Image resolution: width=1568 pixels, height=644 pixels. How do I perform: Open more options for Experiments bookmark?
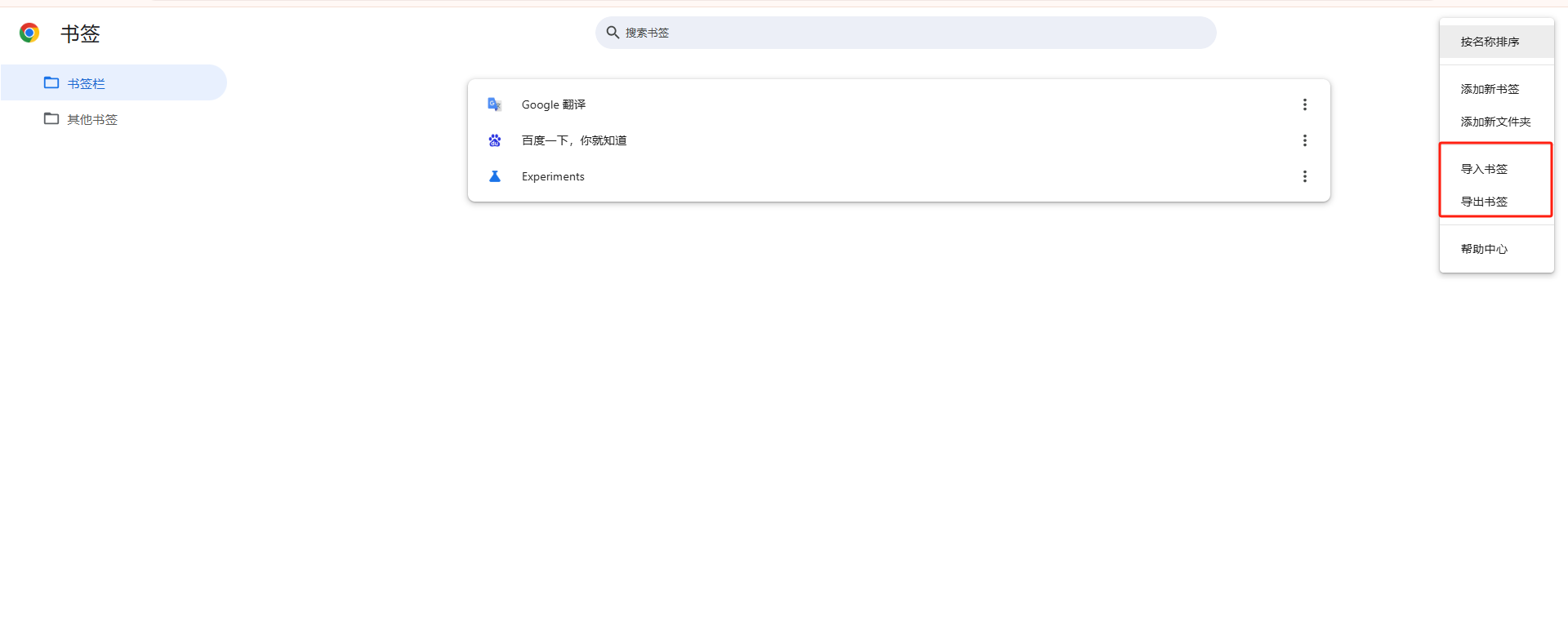(1304, 176)
